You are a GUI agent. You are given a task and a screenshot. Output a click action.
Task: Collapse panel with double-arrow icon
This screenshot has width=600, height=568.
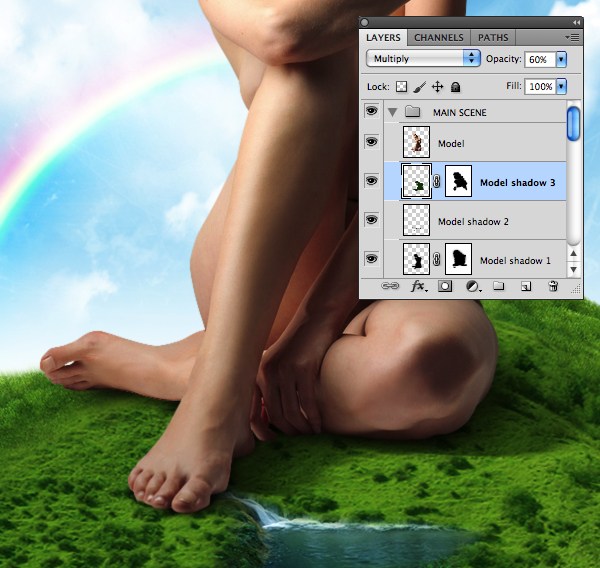pos(576,23)
